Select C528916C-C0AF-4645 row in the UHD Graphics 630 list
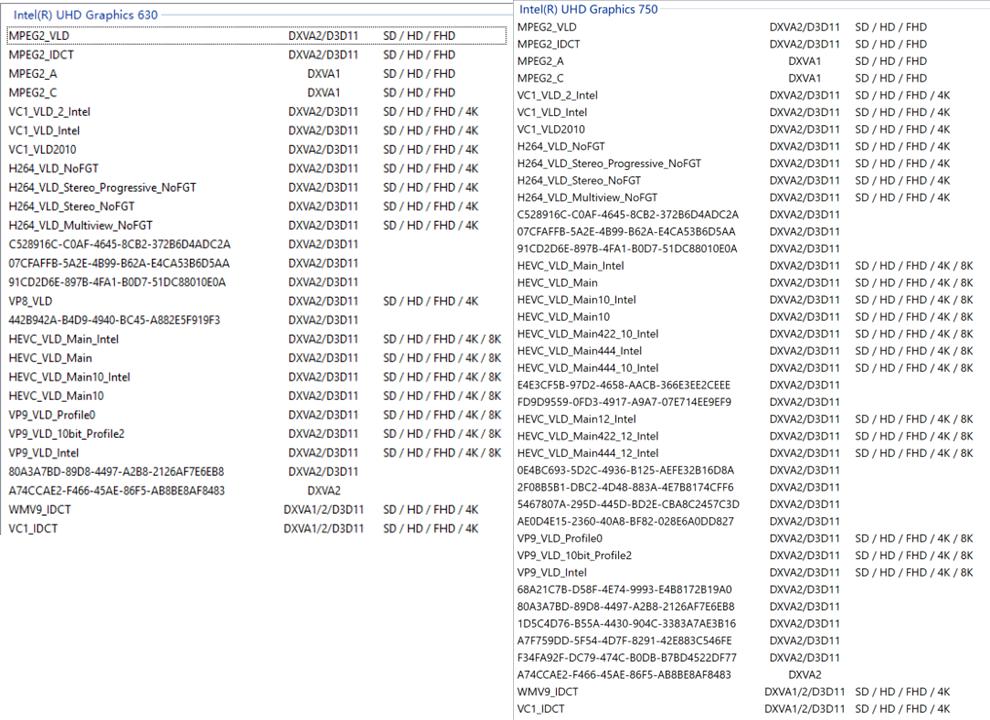The image size is (990, 720). point(257,244)
